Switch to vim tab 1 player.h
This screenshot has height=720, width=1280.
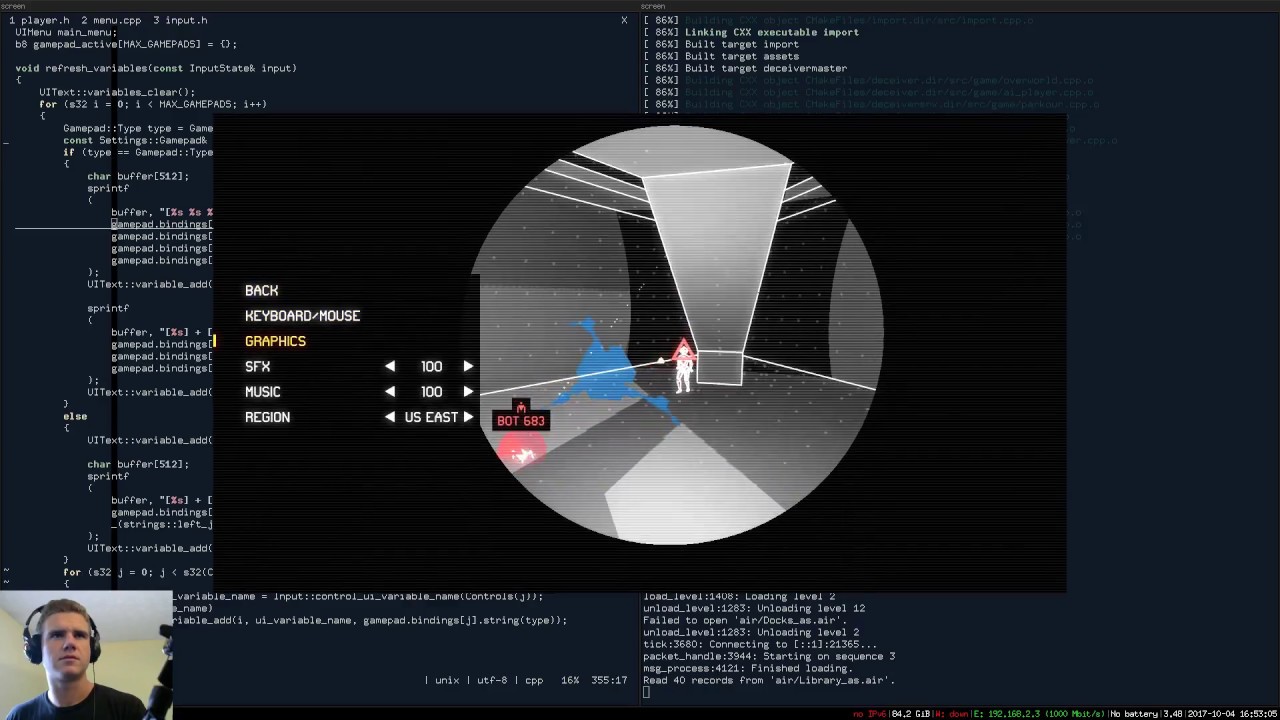click(x=39, y=20)
